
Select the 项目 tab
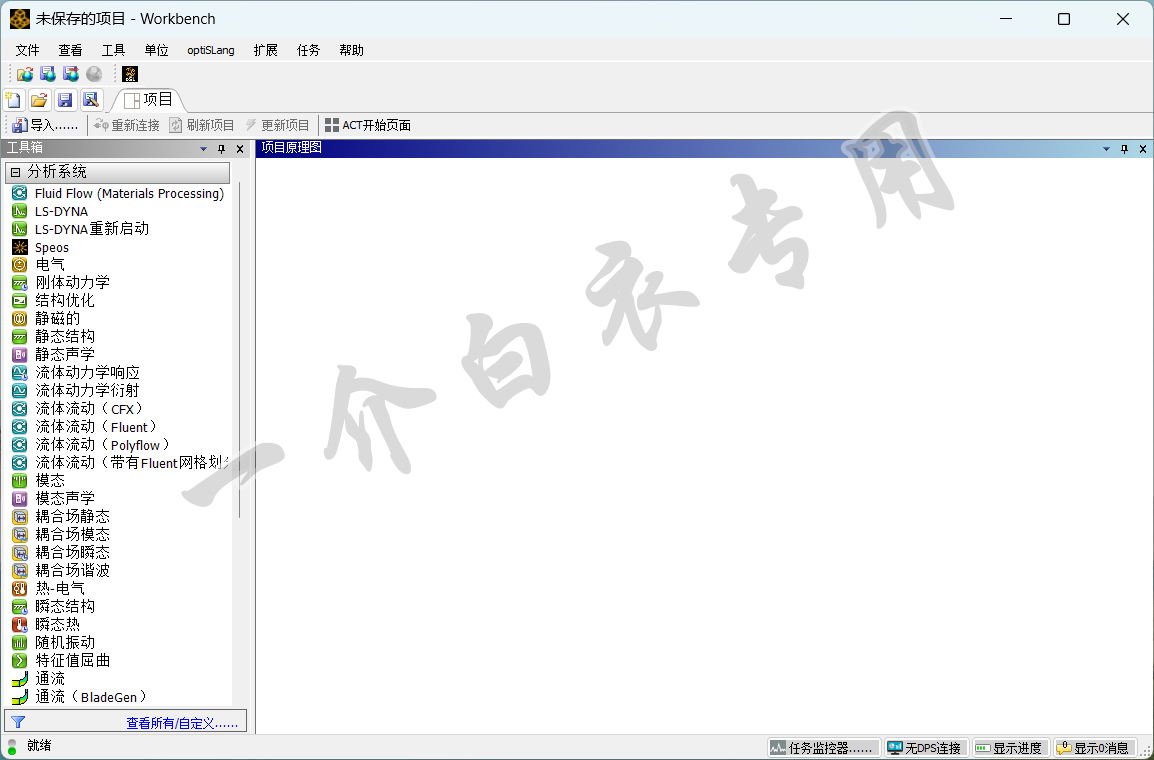[x=148, y=99]
